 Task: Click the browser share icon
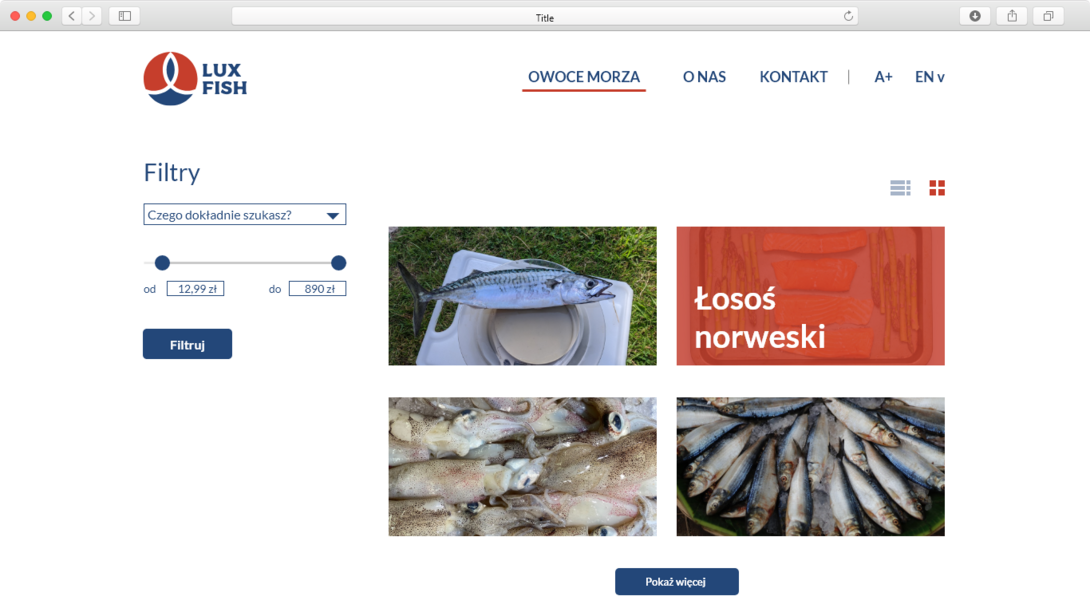[x=1012, y=16]
